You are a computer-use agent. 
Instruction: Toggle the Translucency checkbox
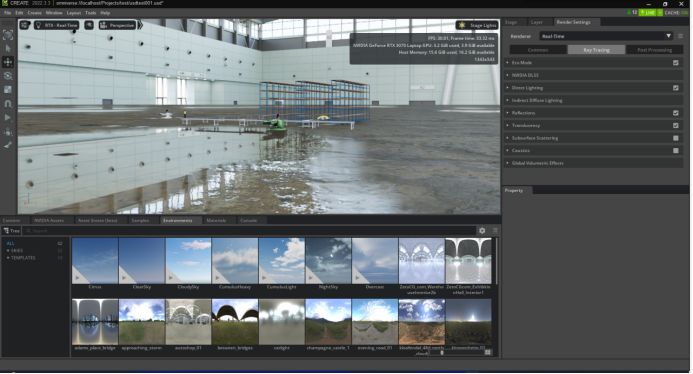coord(676,126)
